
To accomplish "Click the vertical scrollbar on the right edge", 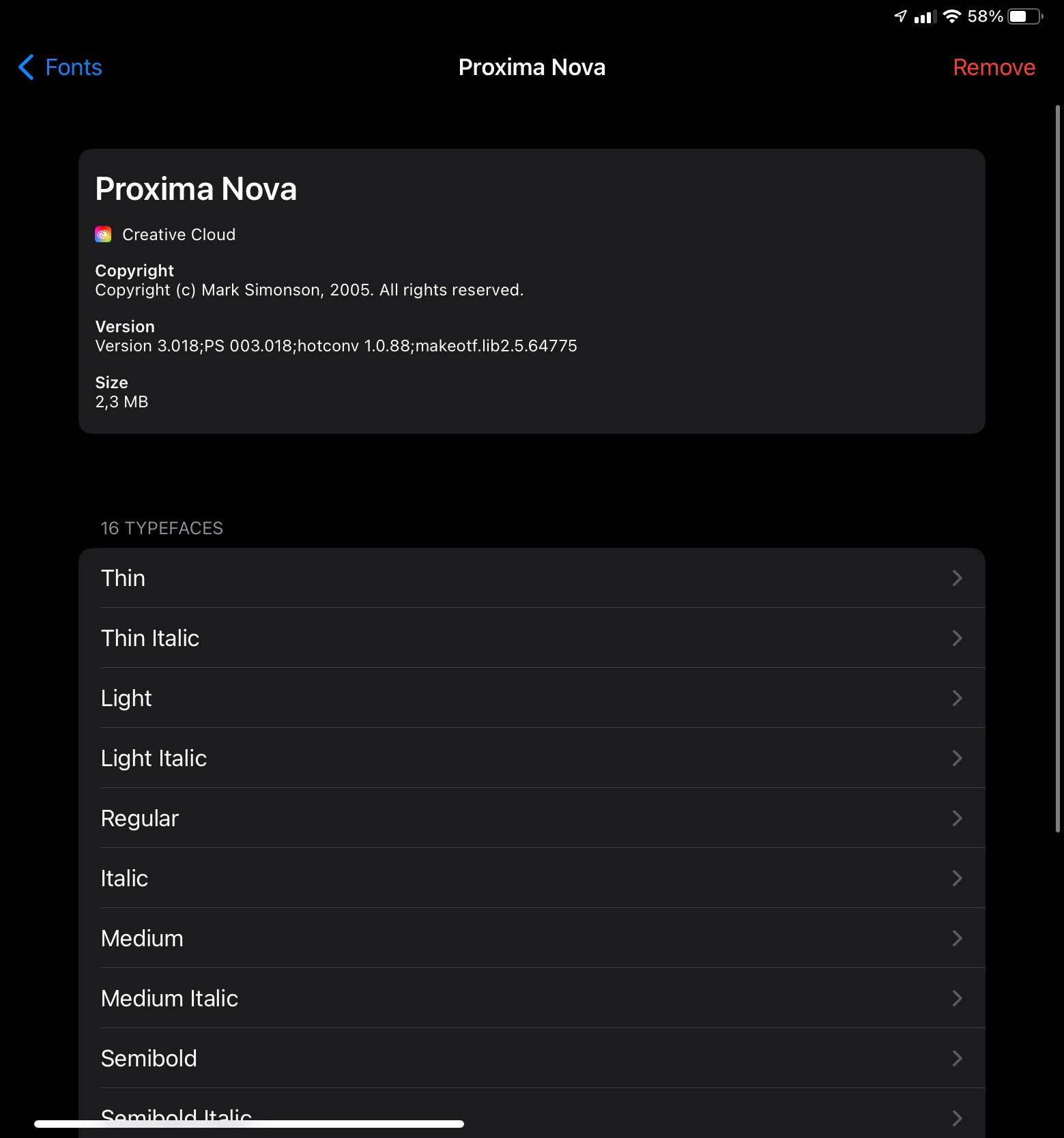I will (1057, 469).
